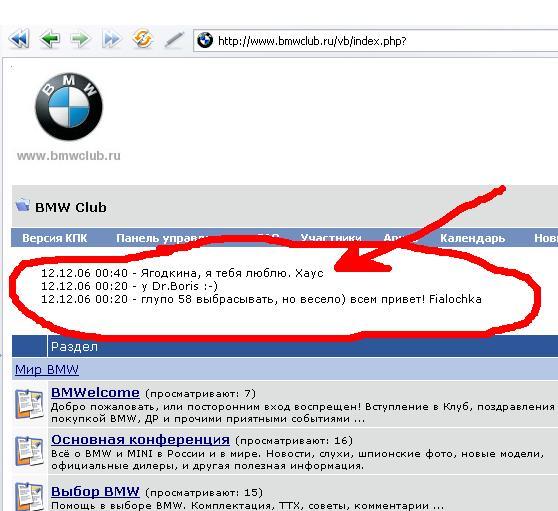This screenshot has height=511, width=558.
Task: Open the Выбор BMW forum link
Action: (x=95, y=491)
